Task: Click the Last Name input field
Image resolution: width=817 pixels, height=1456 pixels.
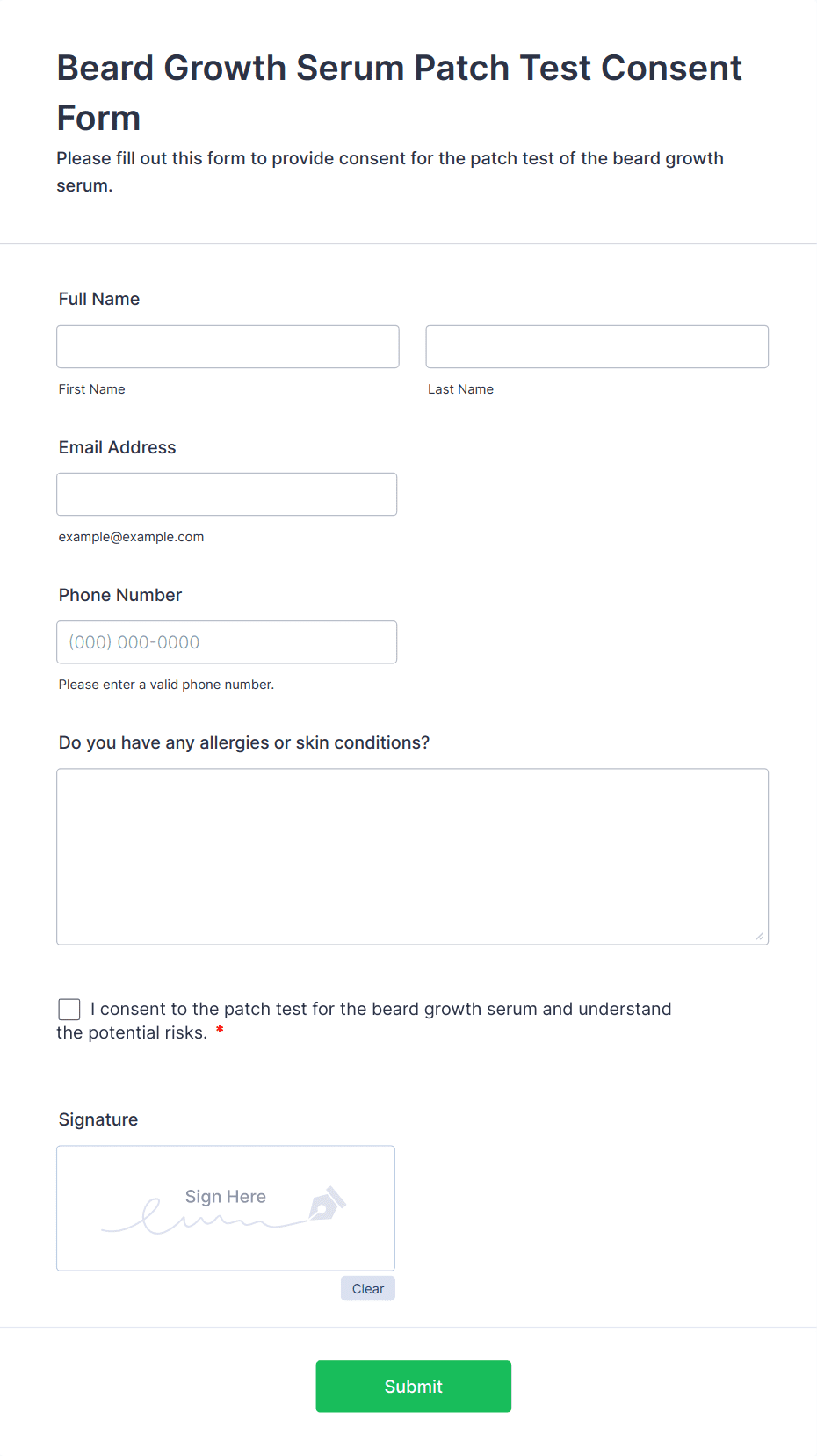Action: [596, 346]
